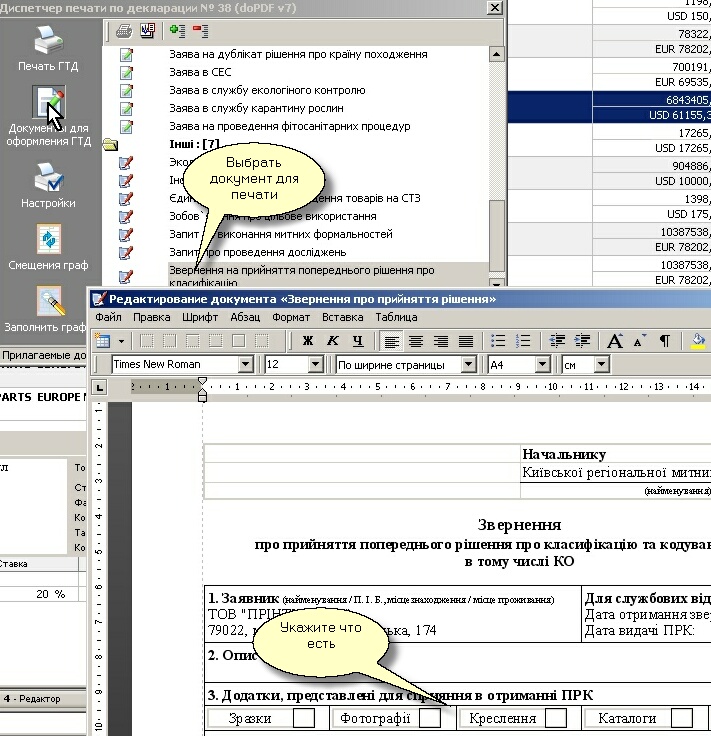Enable the Креслення checkbox

[x=556, y=717]
